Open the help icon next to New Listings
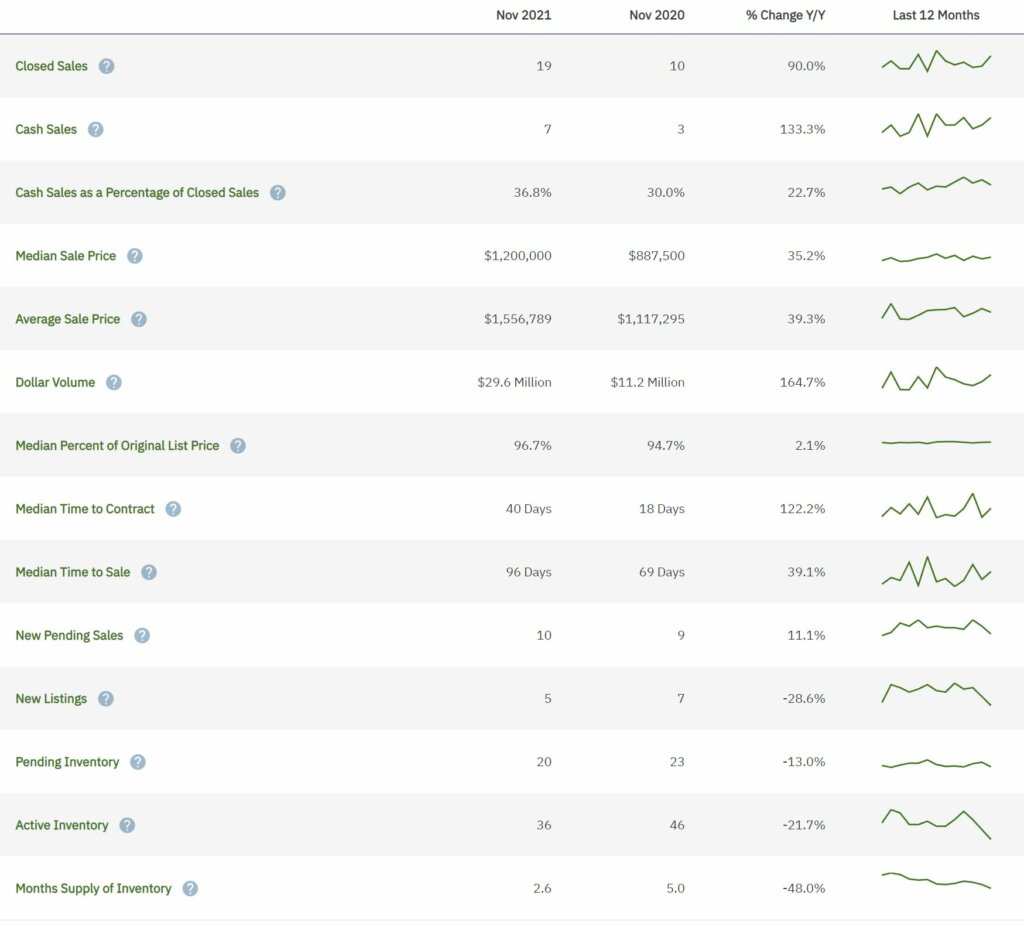 [106, 699]
